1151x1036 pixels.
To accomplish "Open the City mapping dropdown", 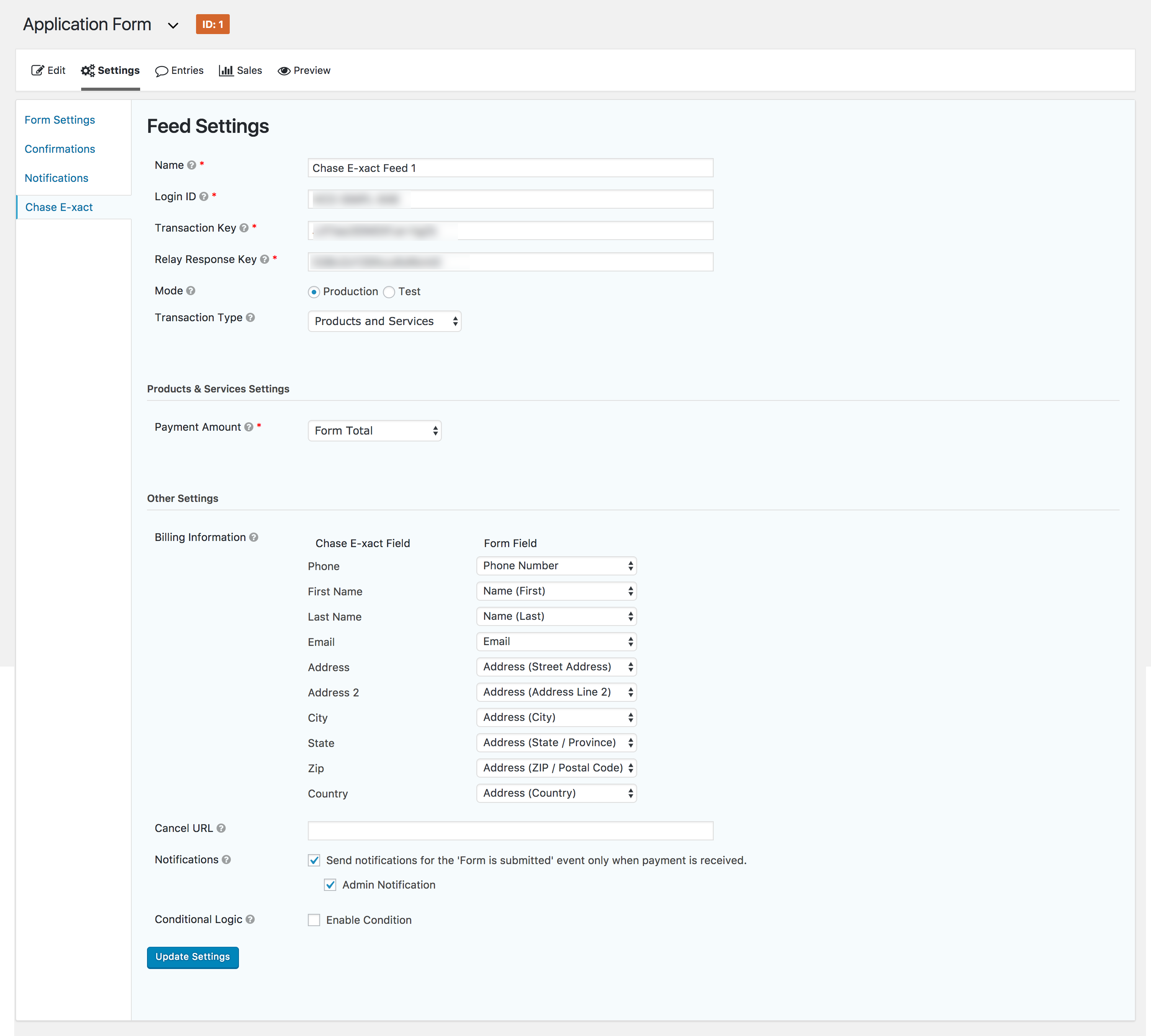I will [557, 717].
